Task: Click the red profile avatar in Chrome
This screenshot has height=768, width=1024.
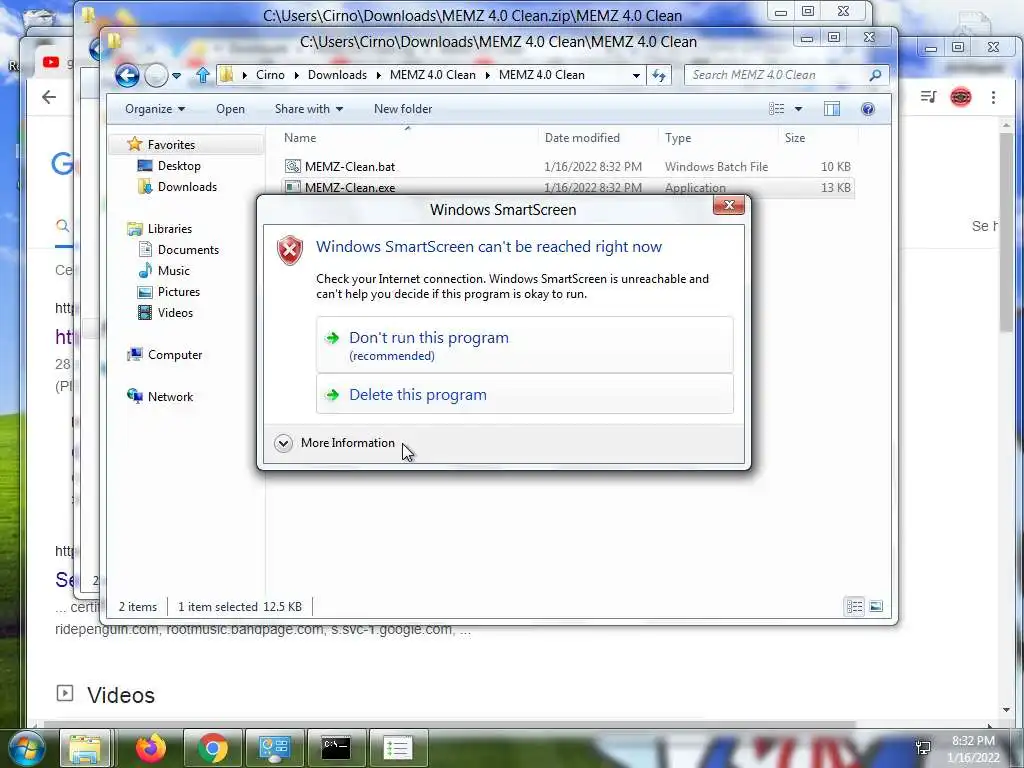Action: point(961,97)
